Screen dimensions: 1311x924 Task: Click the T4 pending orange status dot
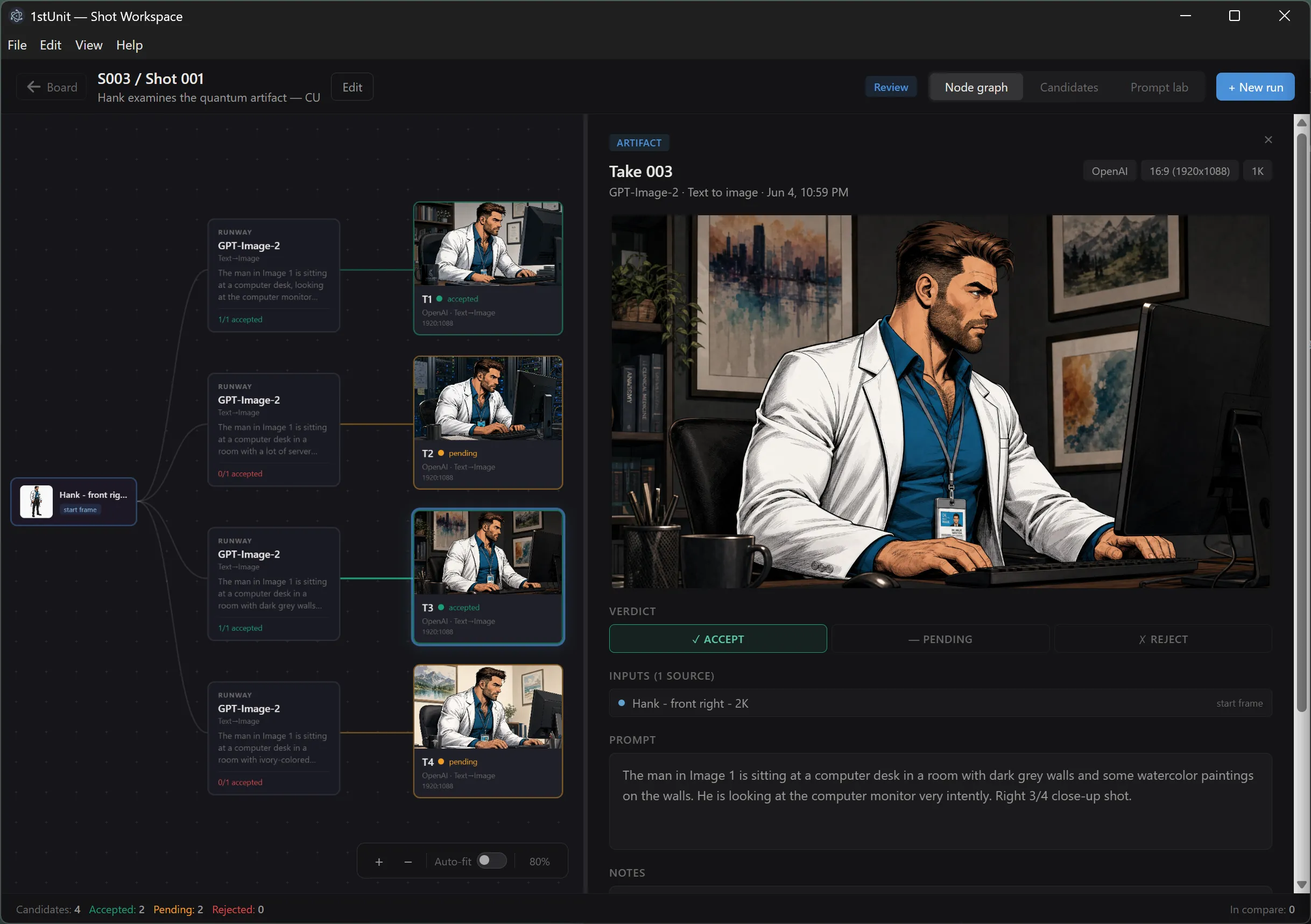441,761
